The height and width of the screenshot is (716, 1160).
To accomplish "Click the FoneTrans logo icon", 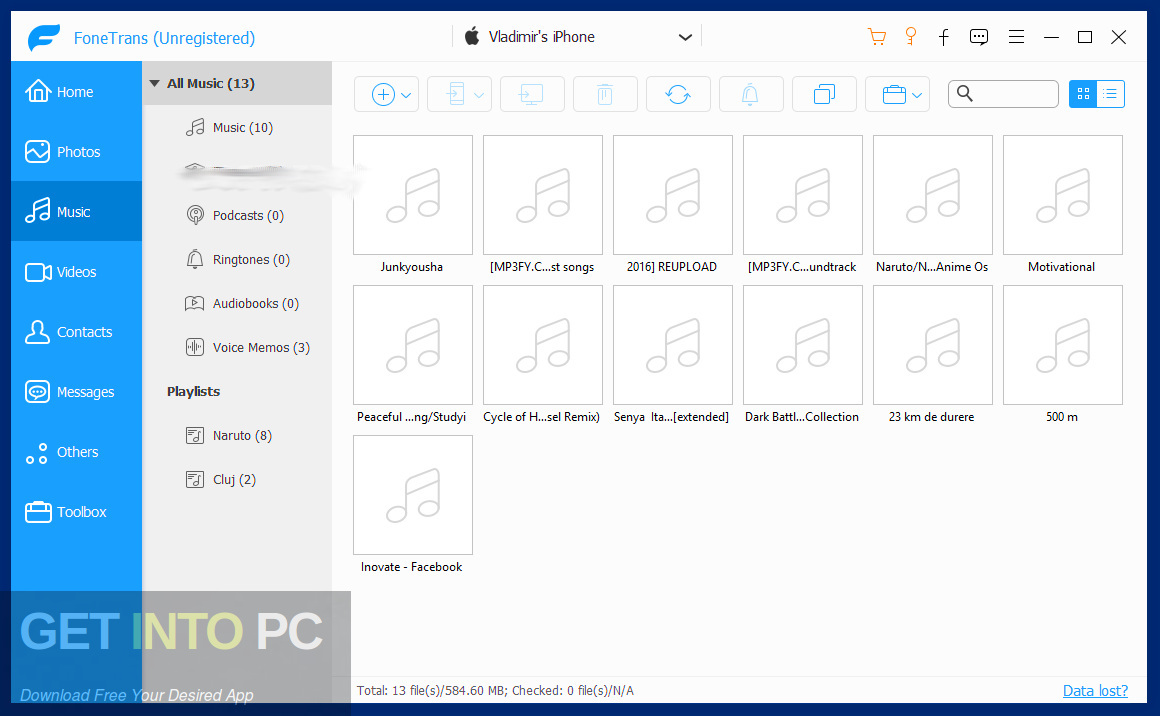I will point(44,38).
